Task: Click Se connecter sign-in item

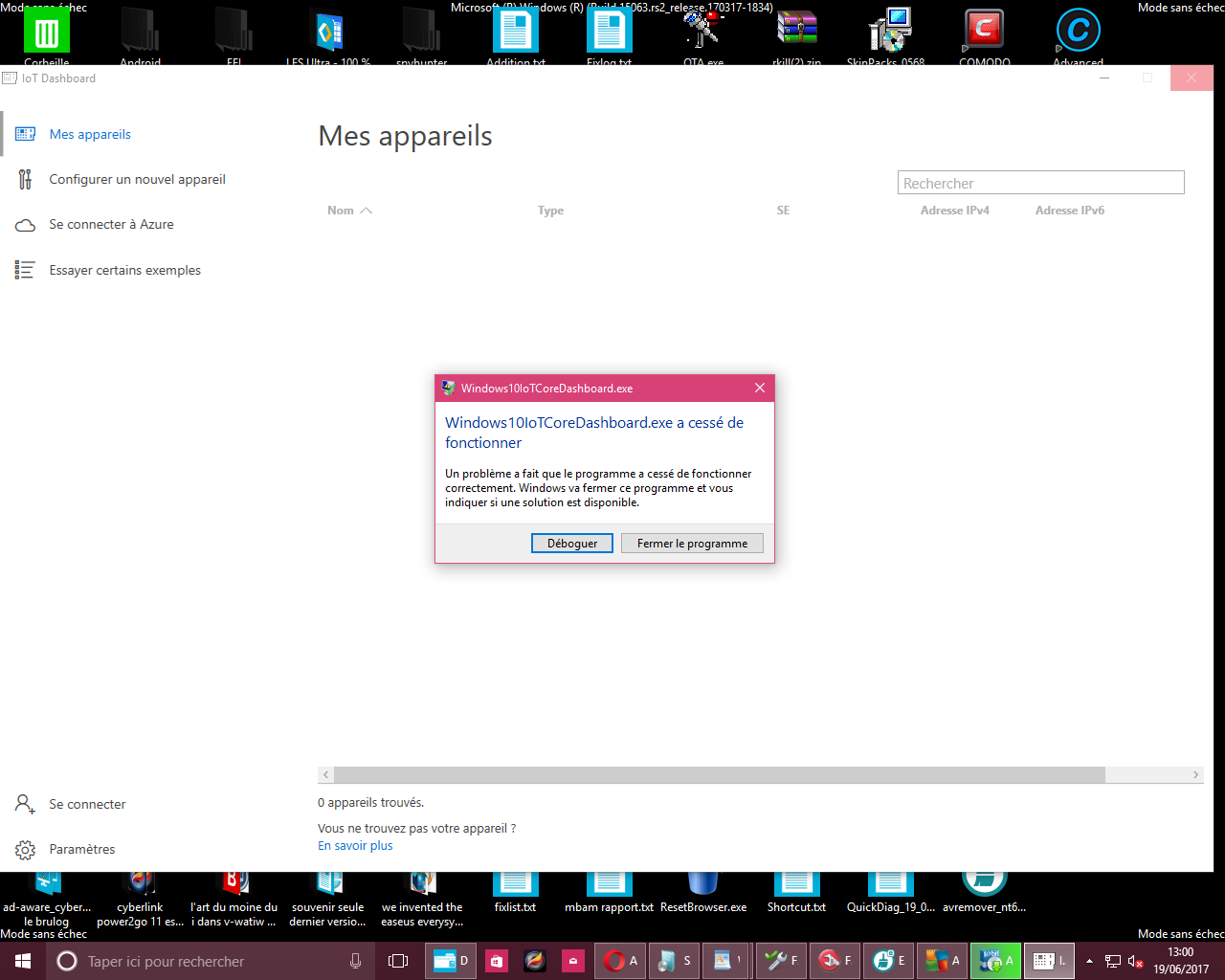Action: coord(87,804)
